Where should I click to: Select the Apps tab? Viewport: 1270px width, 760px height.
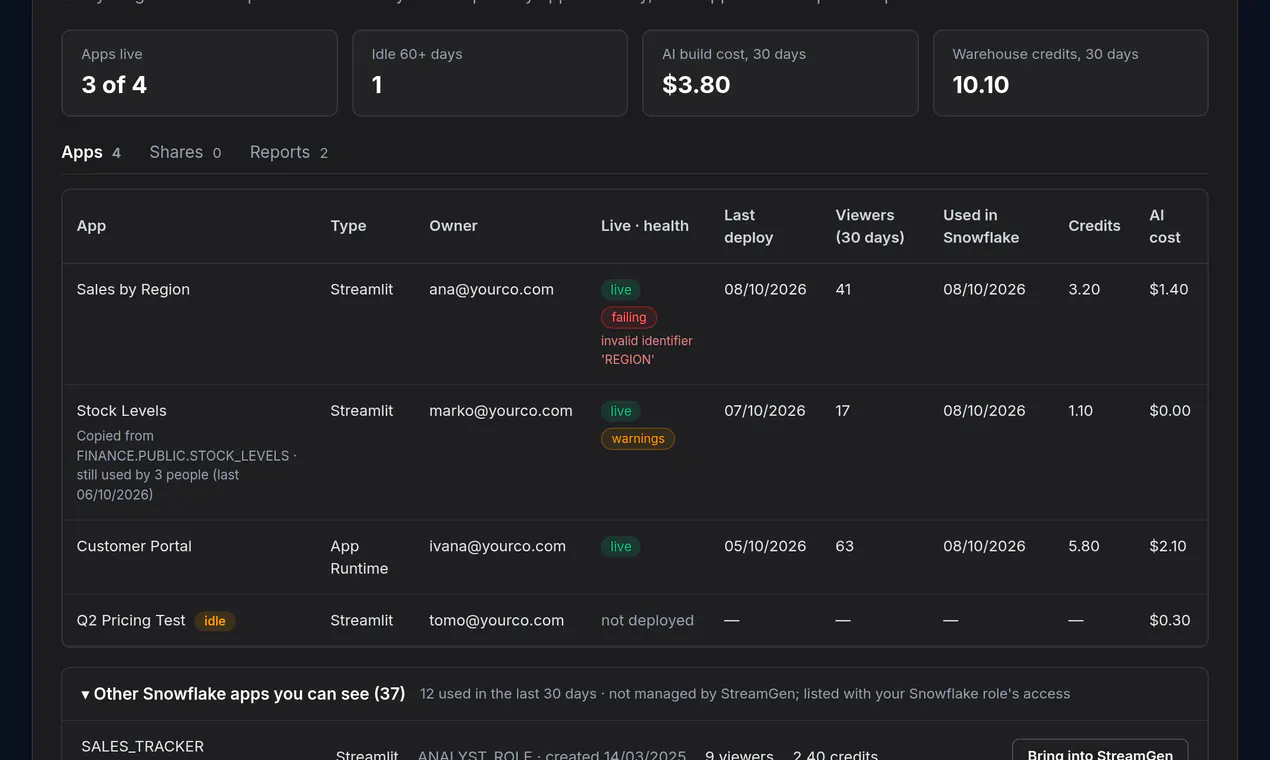tap(91, 152)
